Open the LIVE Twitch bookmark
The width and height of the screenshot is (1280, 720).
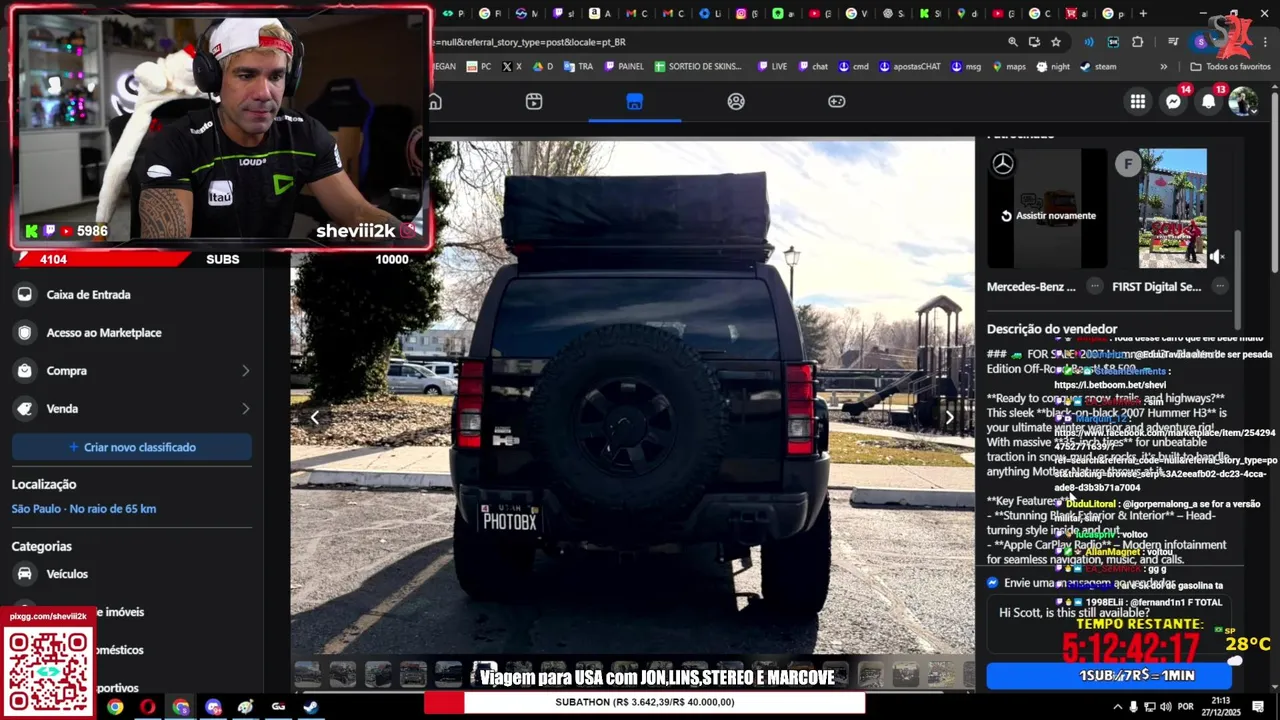772,67
